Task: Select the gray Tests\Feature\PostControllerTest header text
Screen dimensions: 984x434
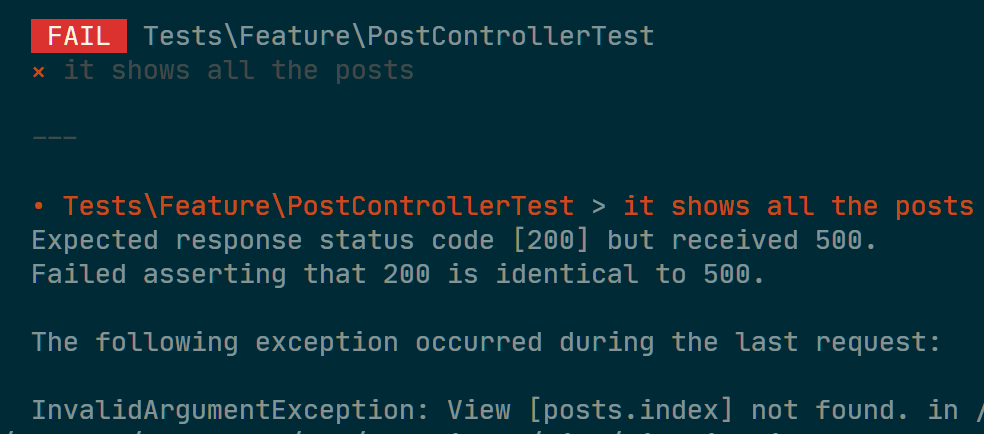Action: 399,36
